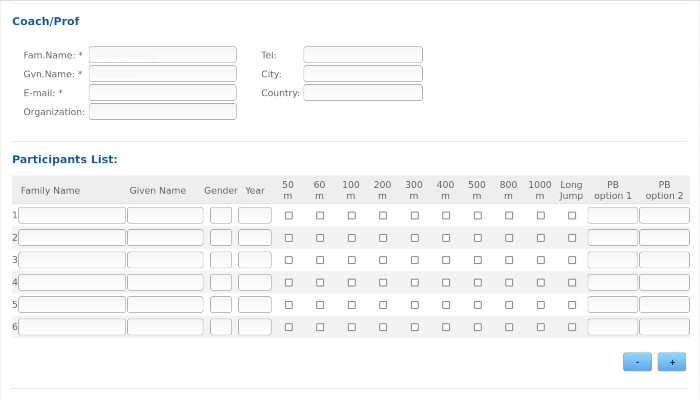Click the City text field

(x=363, y=74)
